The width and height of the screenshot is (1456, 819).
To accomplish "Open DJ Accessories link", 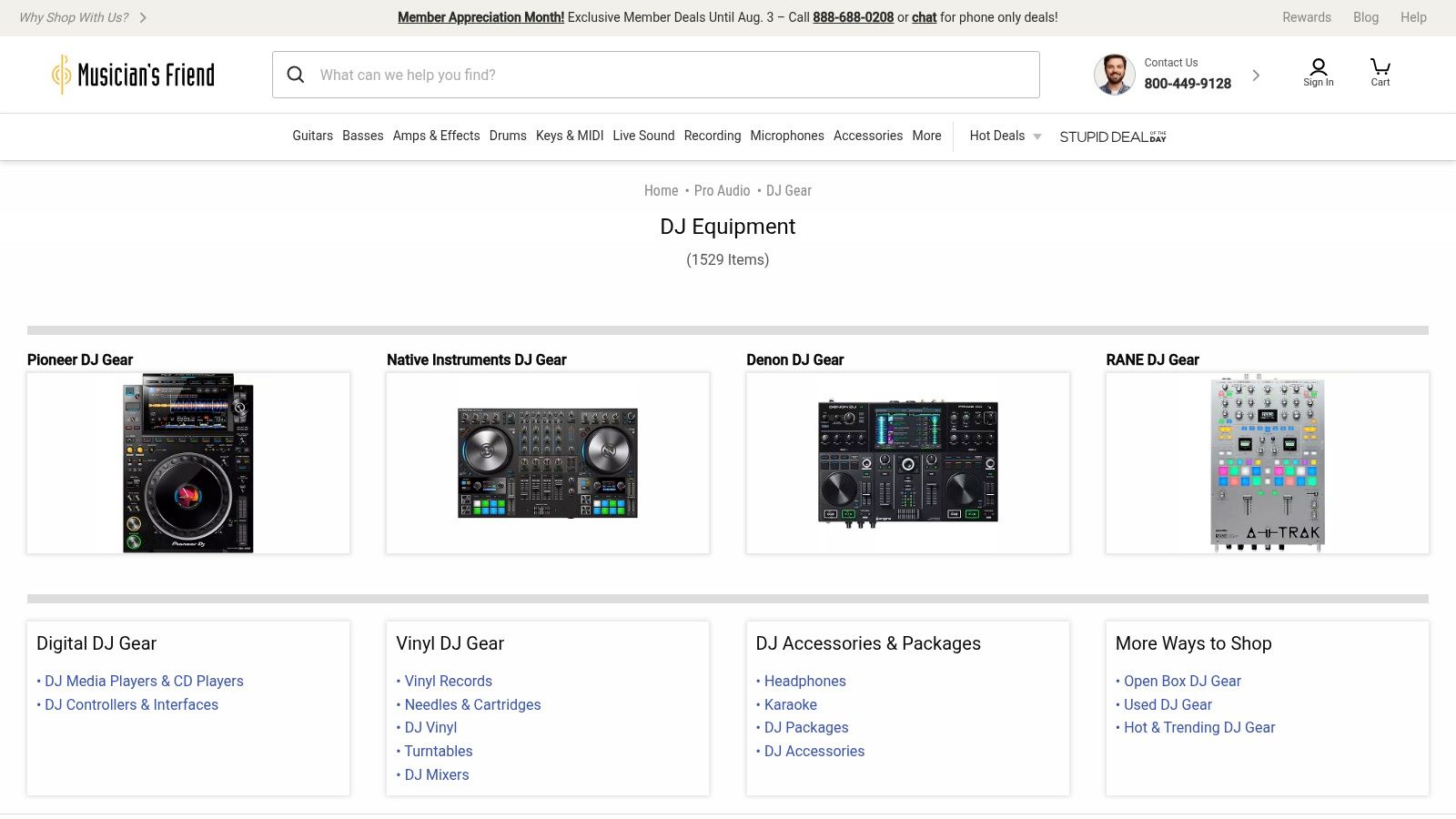I will 814,751.
